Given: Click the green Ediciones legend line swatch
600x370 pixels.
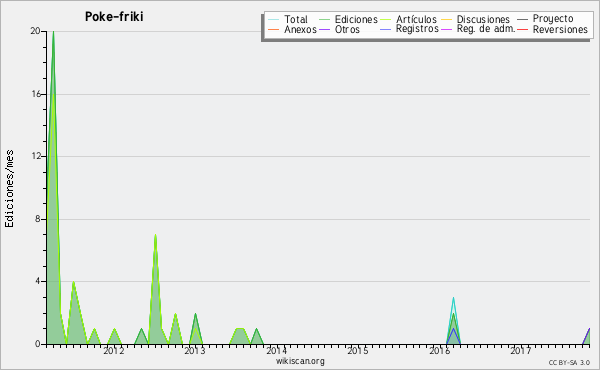Looking at the screenshot, I should pyautogui.click(x=324, y=20).
